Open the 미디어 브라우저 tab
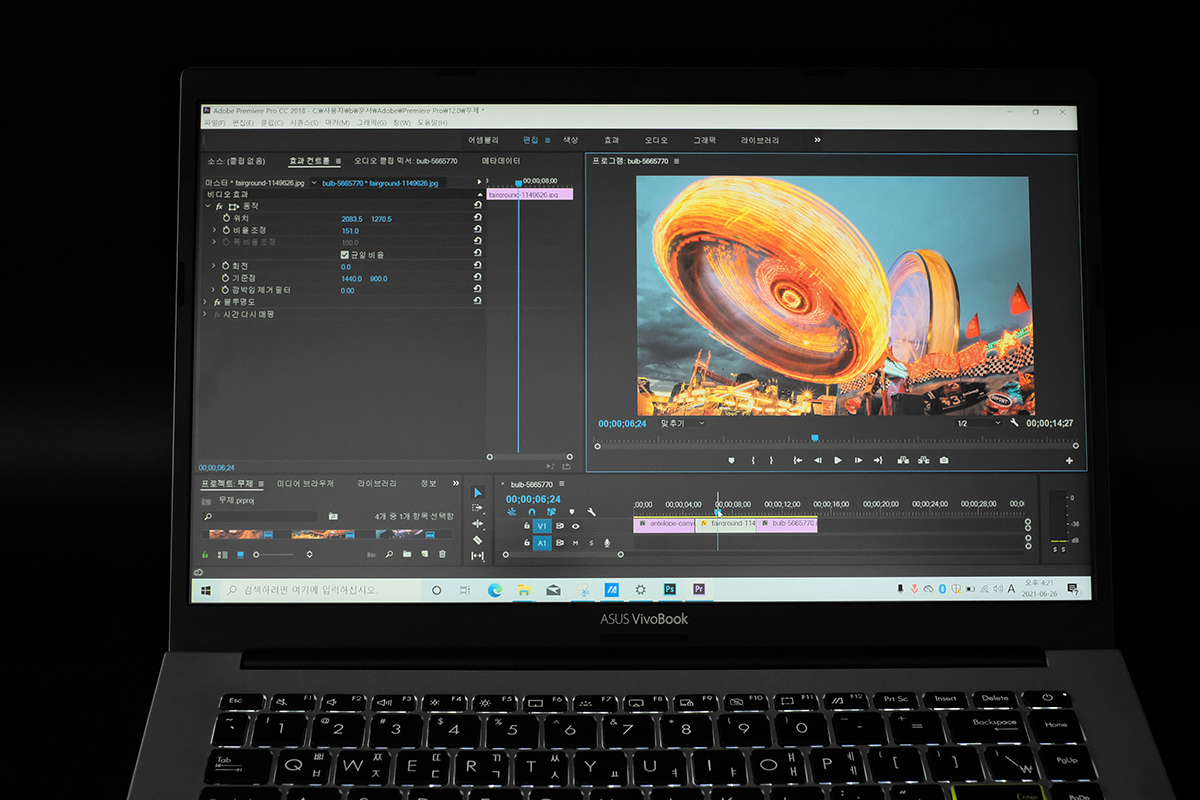This screenshot has width=1200, height=800. click(x=305, y=483)
